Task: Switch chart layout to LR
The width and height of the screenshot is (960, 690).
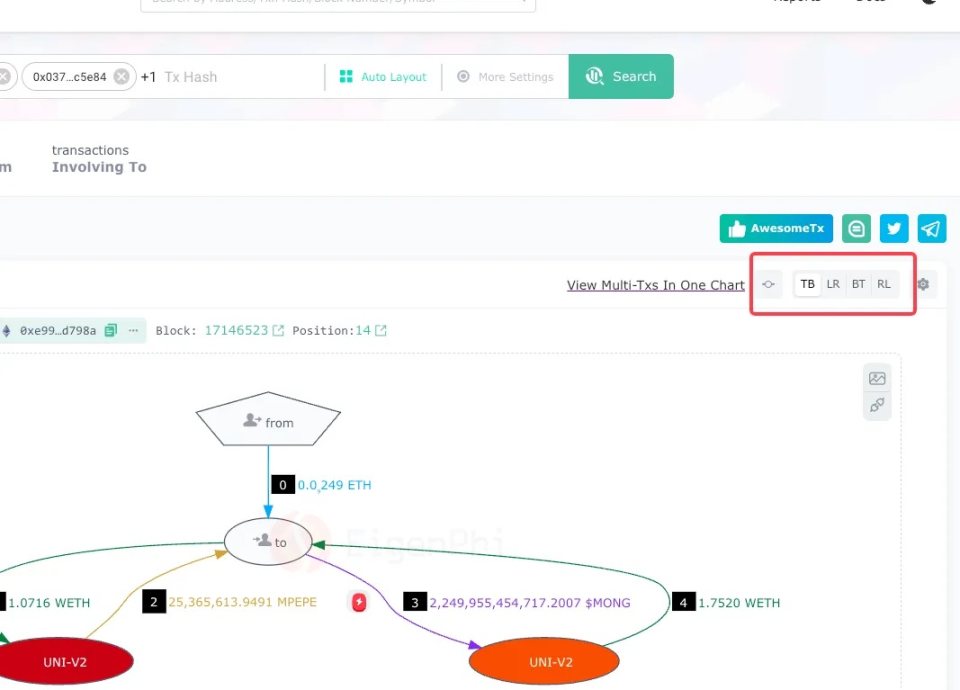Action: click(x=832, y=284)
